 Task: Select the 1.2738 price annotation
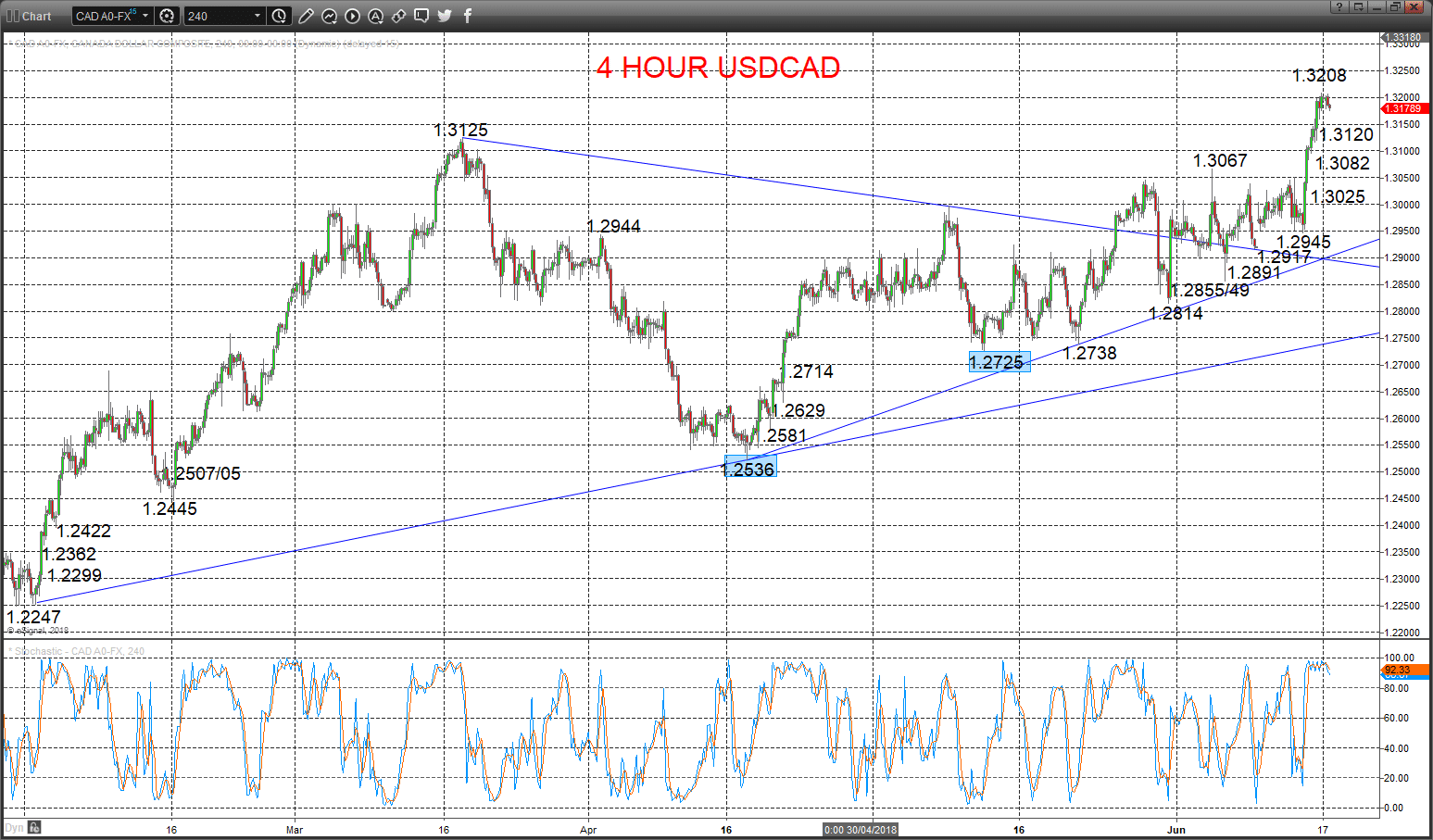(1089, 353)
